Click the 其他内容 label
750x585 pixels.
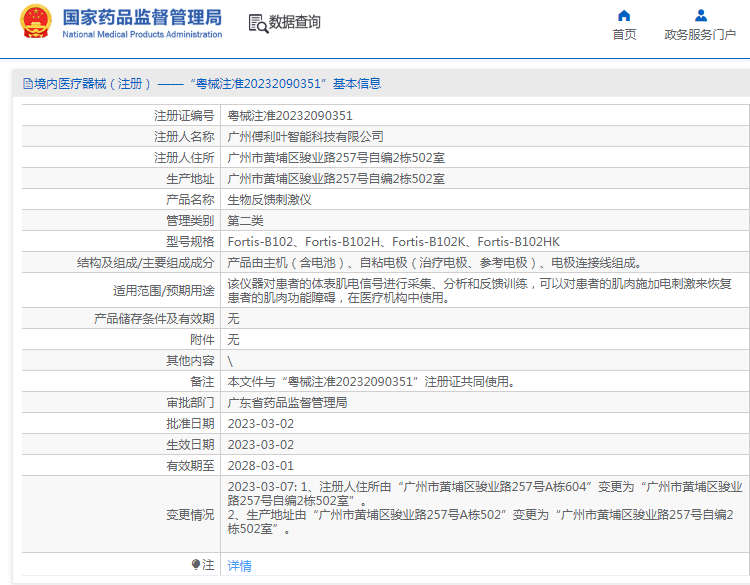click(190, 361)
